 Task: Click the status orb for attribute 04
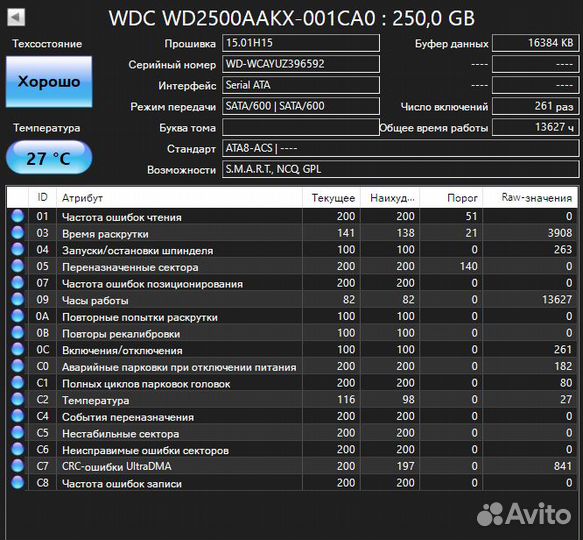point(17,249)
